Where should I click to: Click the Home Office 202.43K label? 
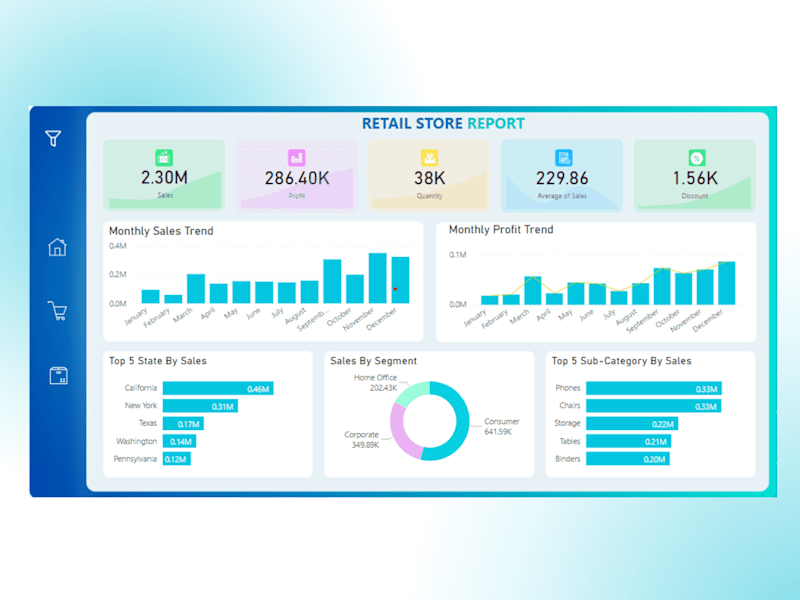[376, 383]
